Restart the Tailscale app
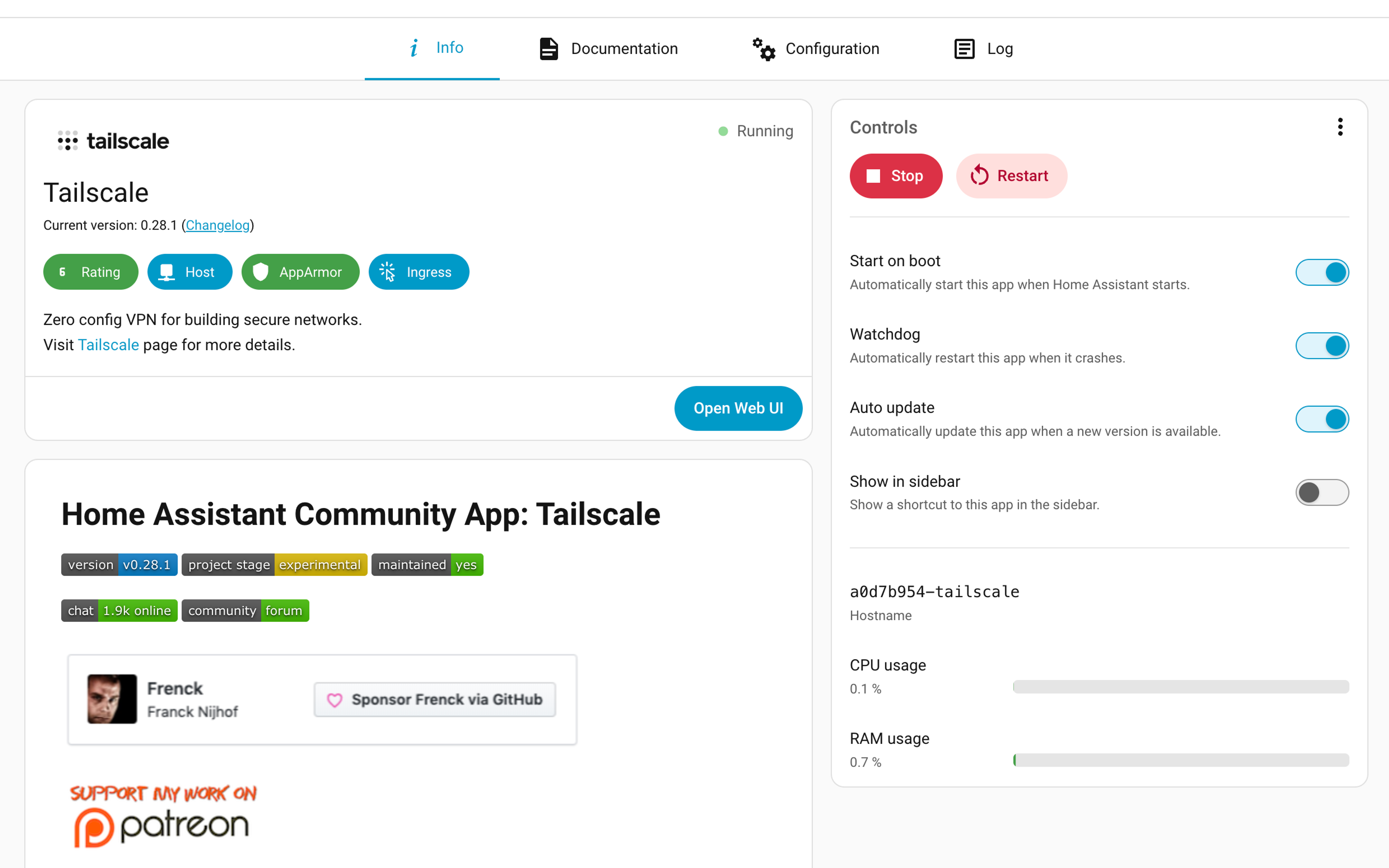Screen dimensions: 1389x868 1011,176
